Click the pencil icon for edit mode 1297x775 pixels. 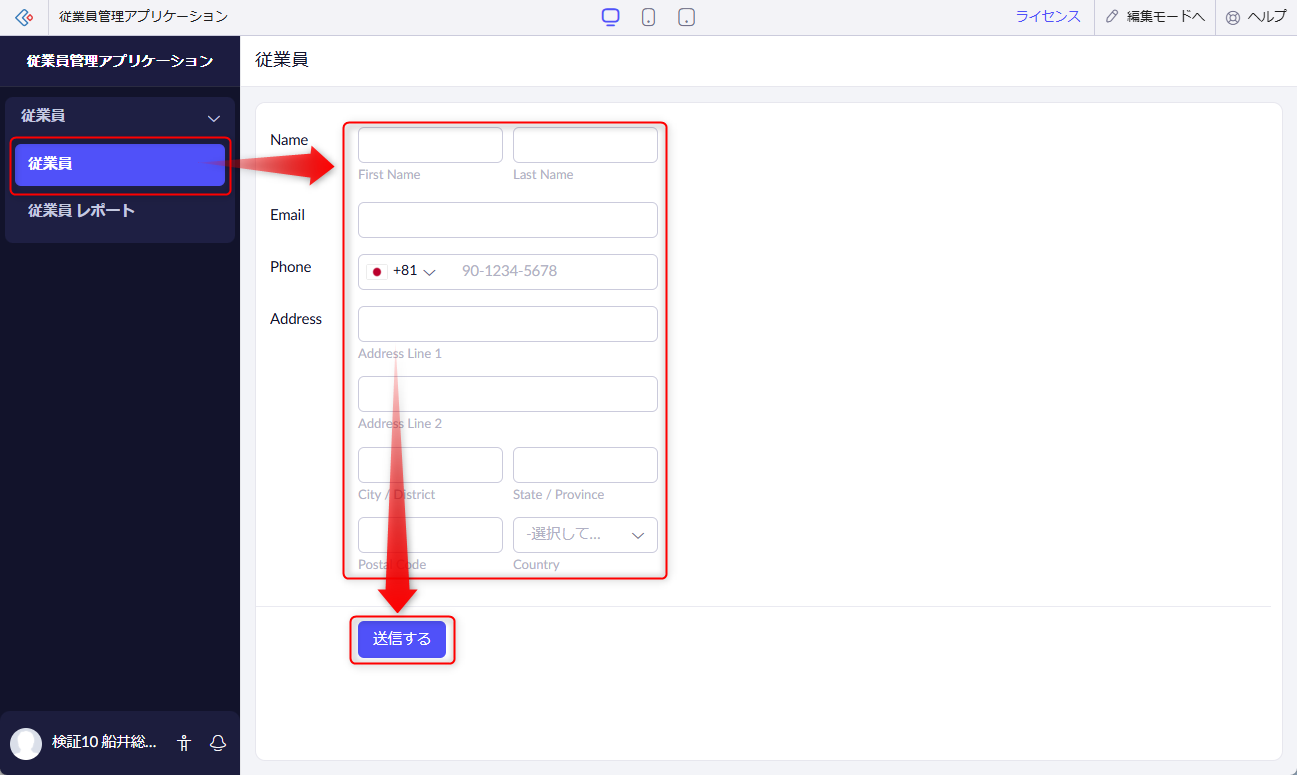point(1112,17)
